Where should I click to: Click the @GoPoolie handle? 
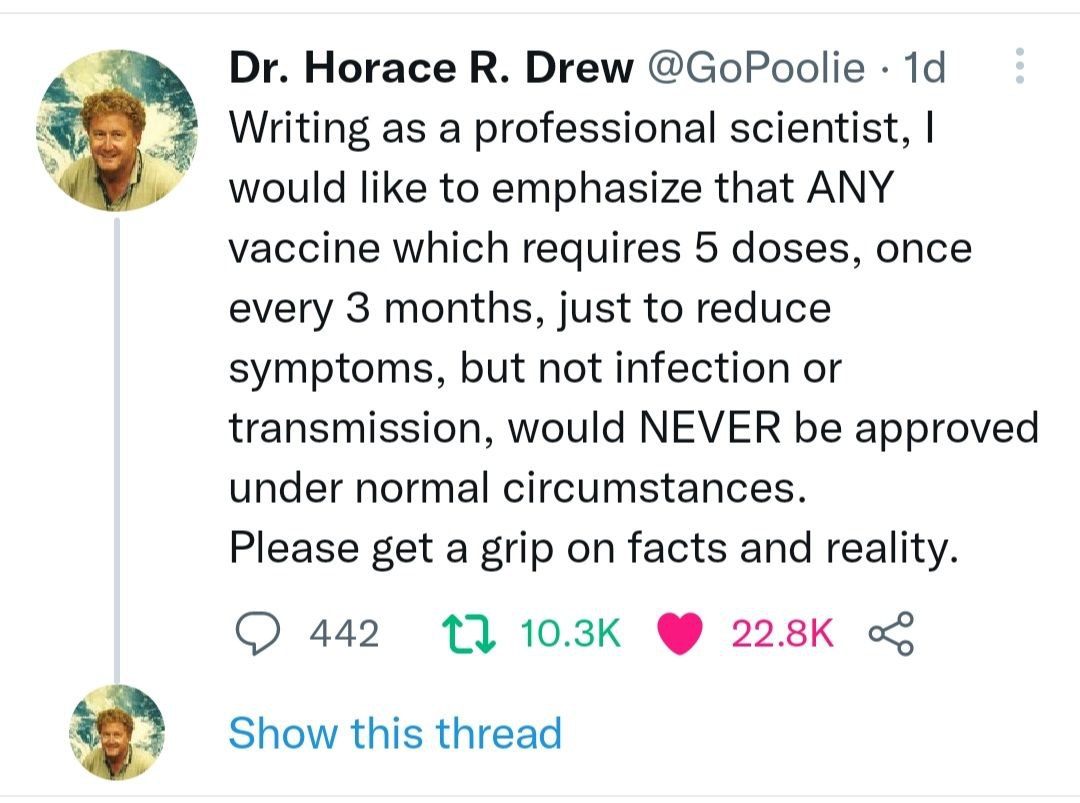(757, 68)
